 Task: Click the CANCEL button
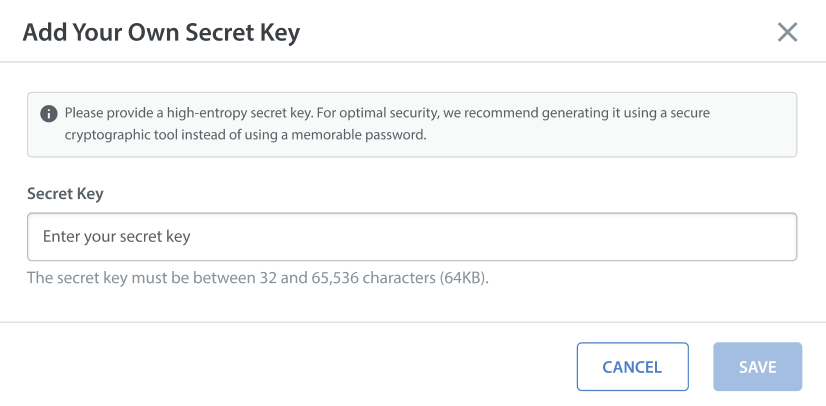(x=632, y=367)
